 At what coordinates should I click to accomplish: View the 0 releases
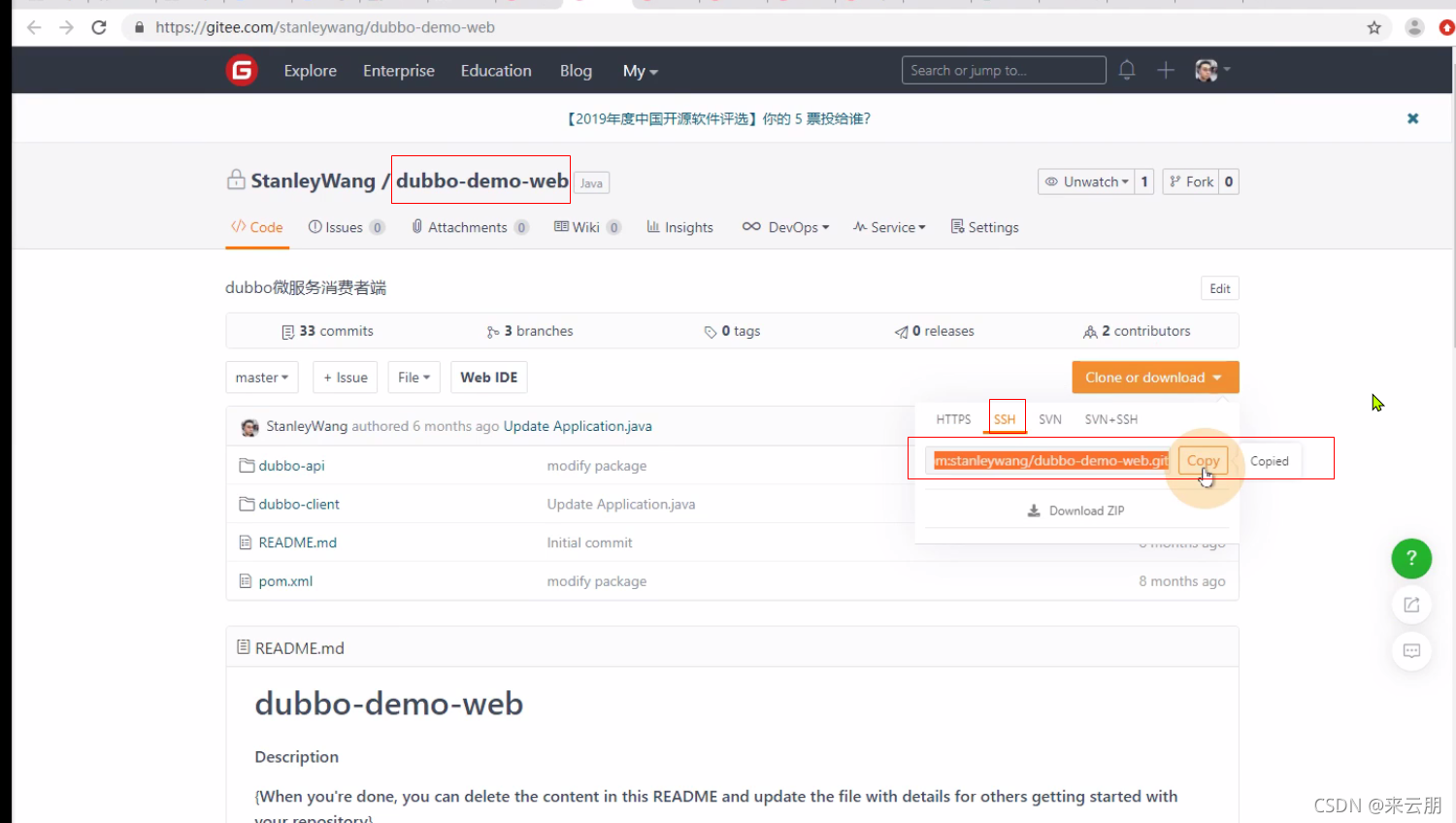coord(934,331)
